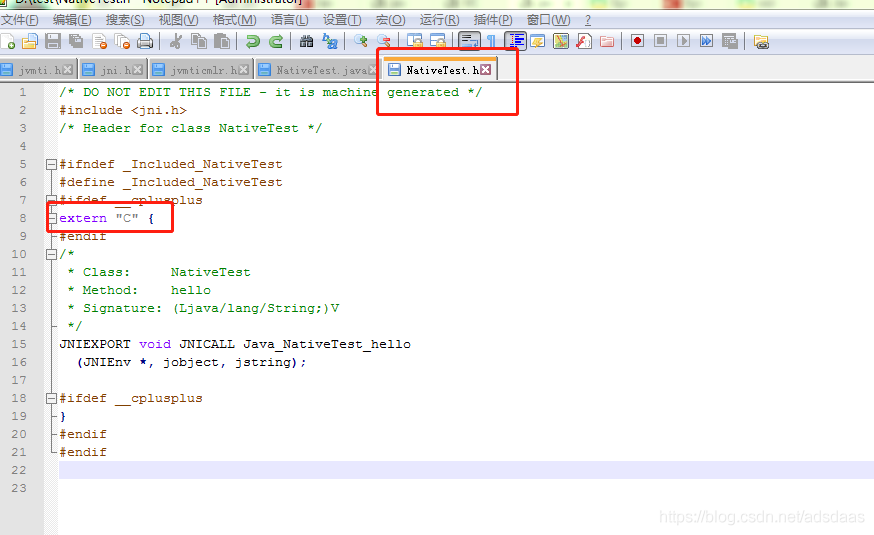Viewport: 874px width, 535px height.
Task: Close the jvmticmlr.h tab
Action: coord(244,70)
